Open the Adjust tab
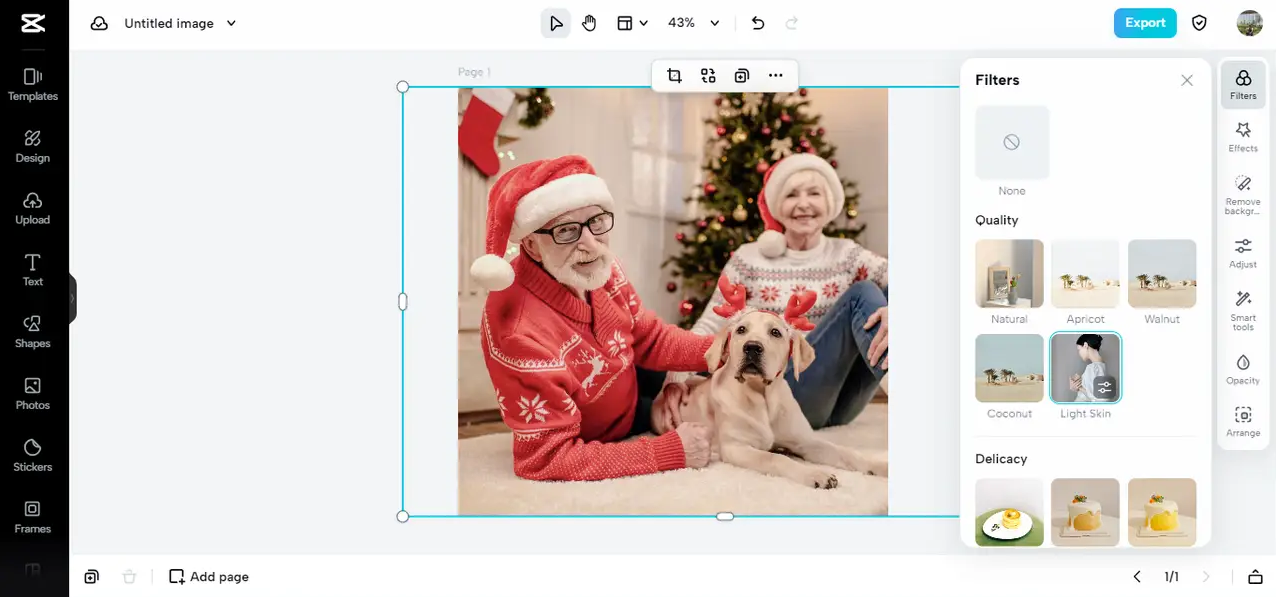 [1243, 253]
